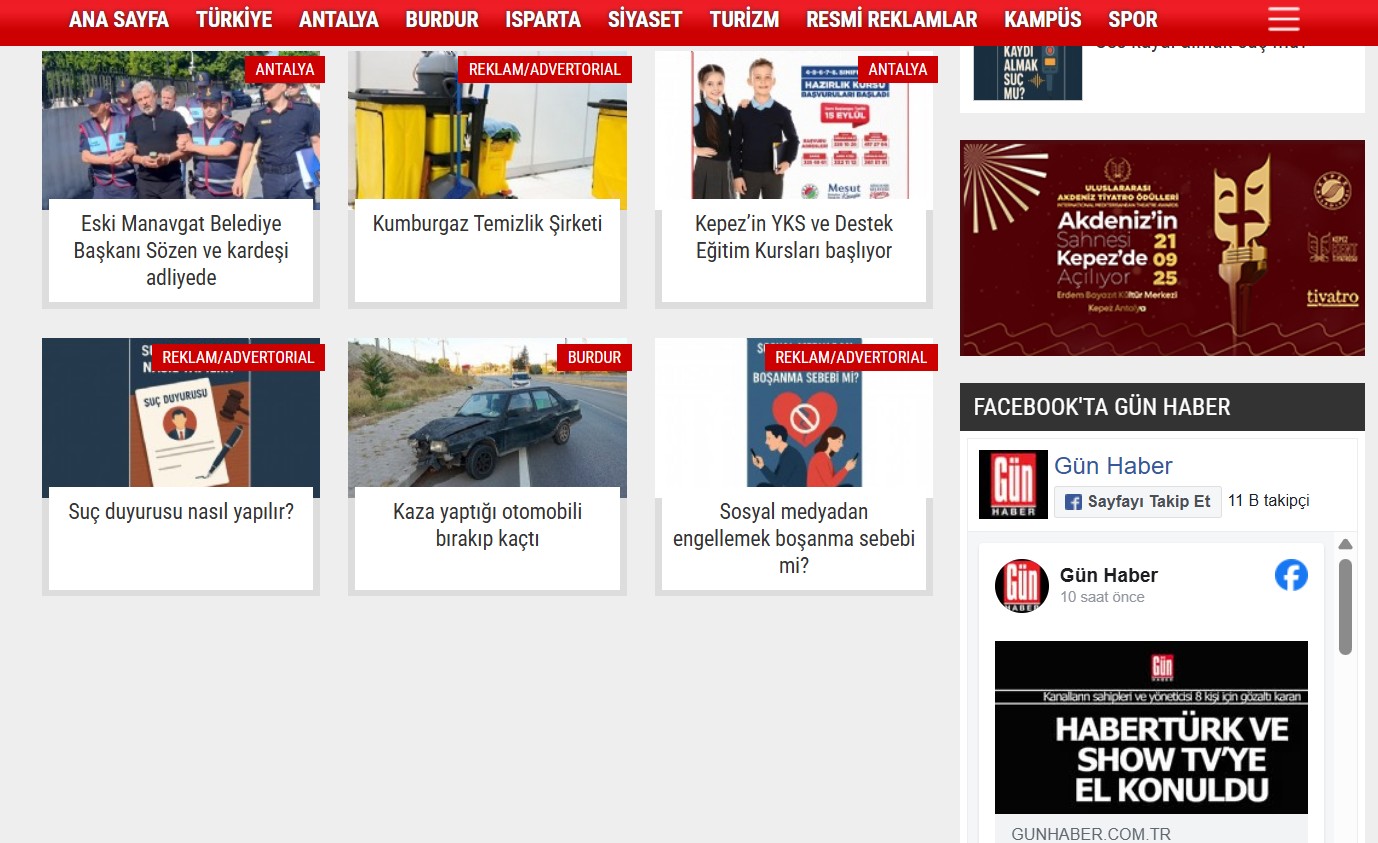Click the blue Facebook logo icon

(1291, 575)
